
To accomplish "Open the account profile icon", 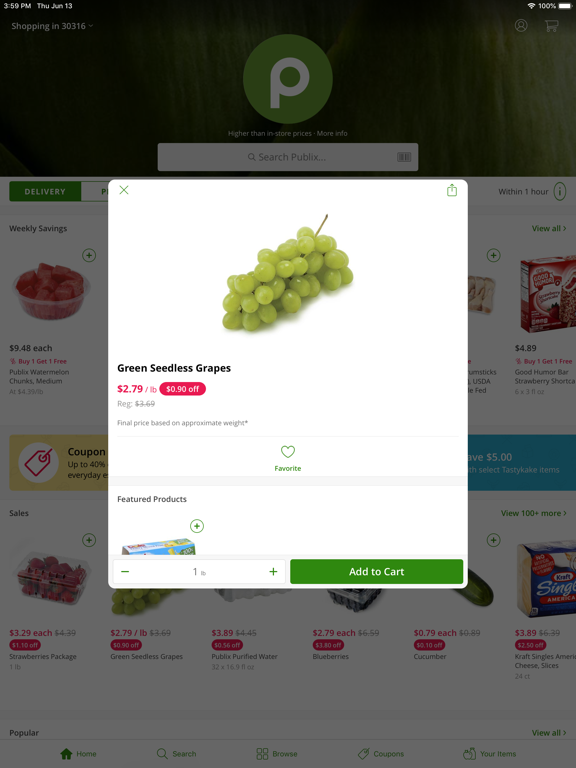I will click(521, 25).
